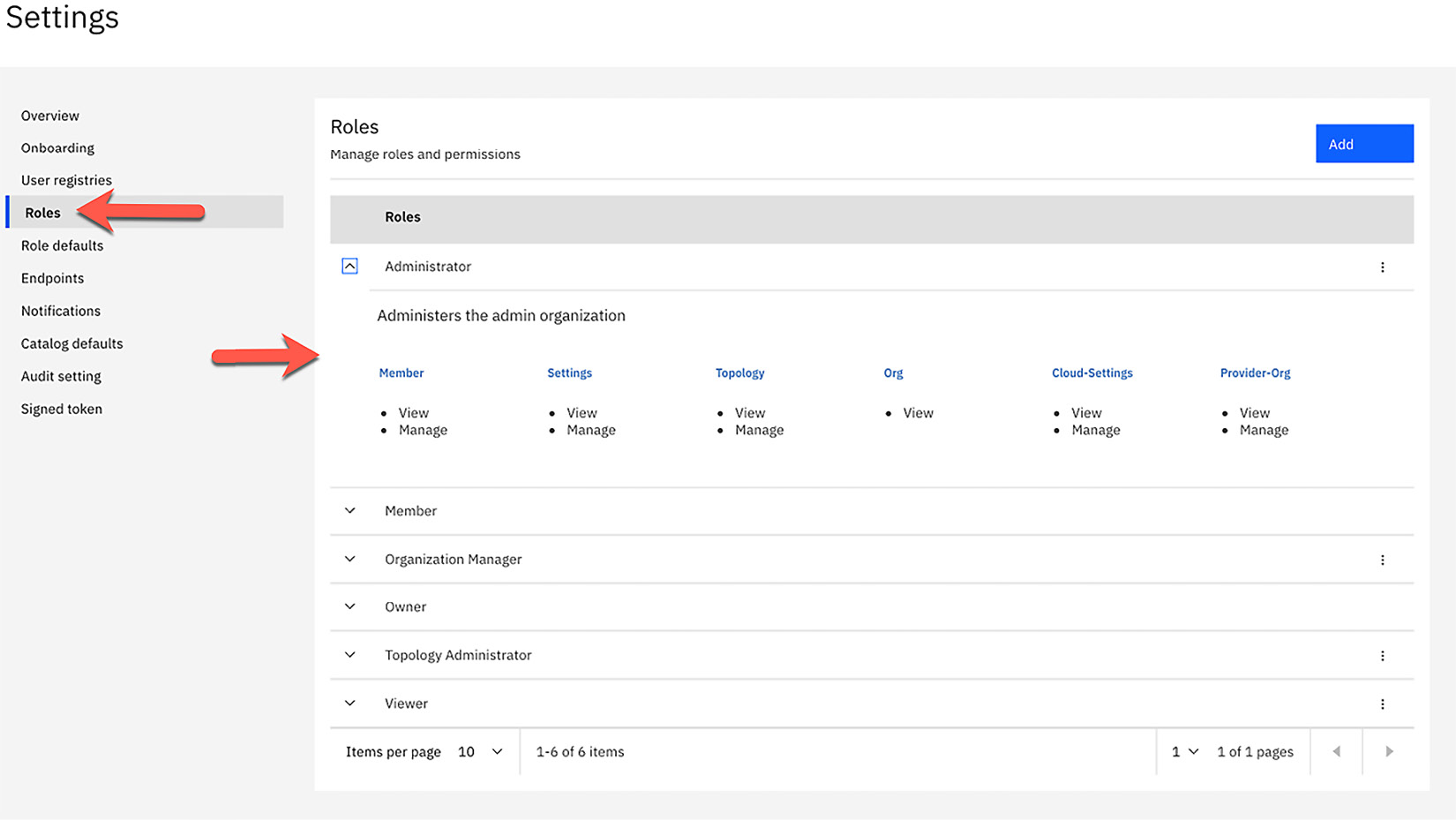Screen dimensions: 1456x820
Task: Go to next page arrow
Action: (x=1389, y=752)
